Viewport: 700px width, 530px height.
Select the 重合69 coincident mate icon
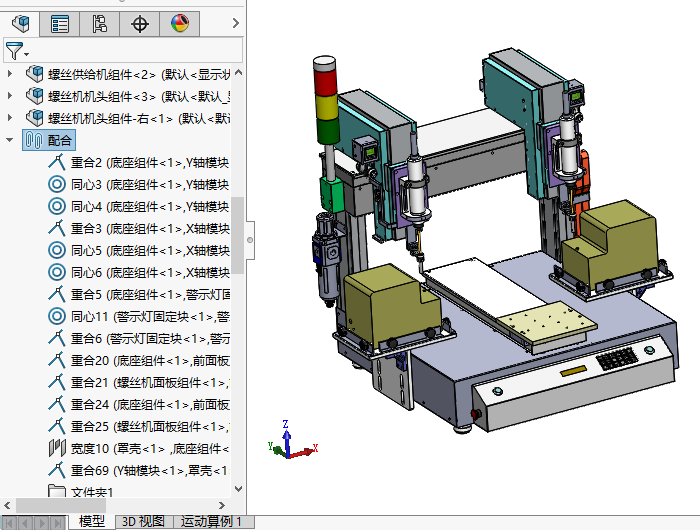click(x=57, y=470)
